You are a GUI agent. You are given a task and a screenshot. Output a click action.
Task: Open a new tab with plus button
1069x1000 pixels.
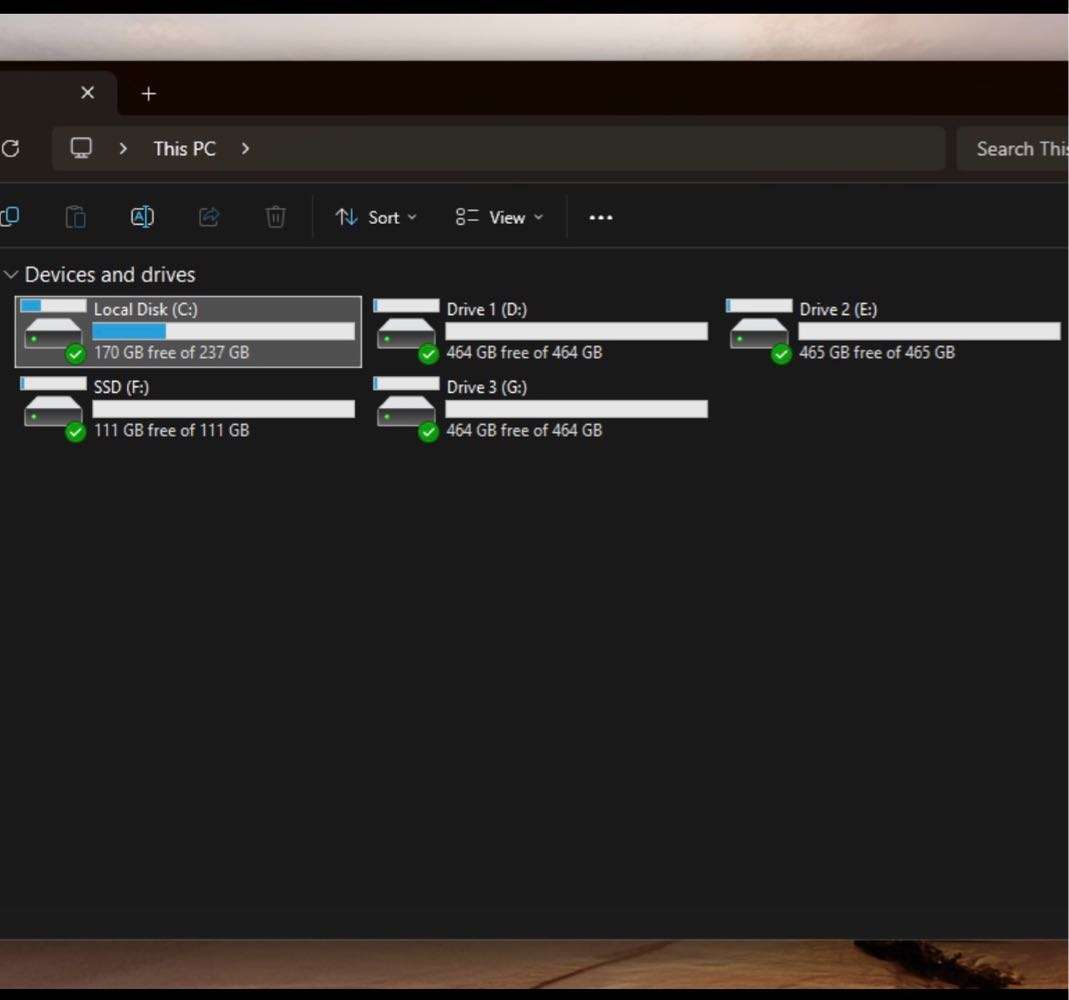[x=149, y=94]
